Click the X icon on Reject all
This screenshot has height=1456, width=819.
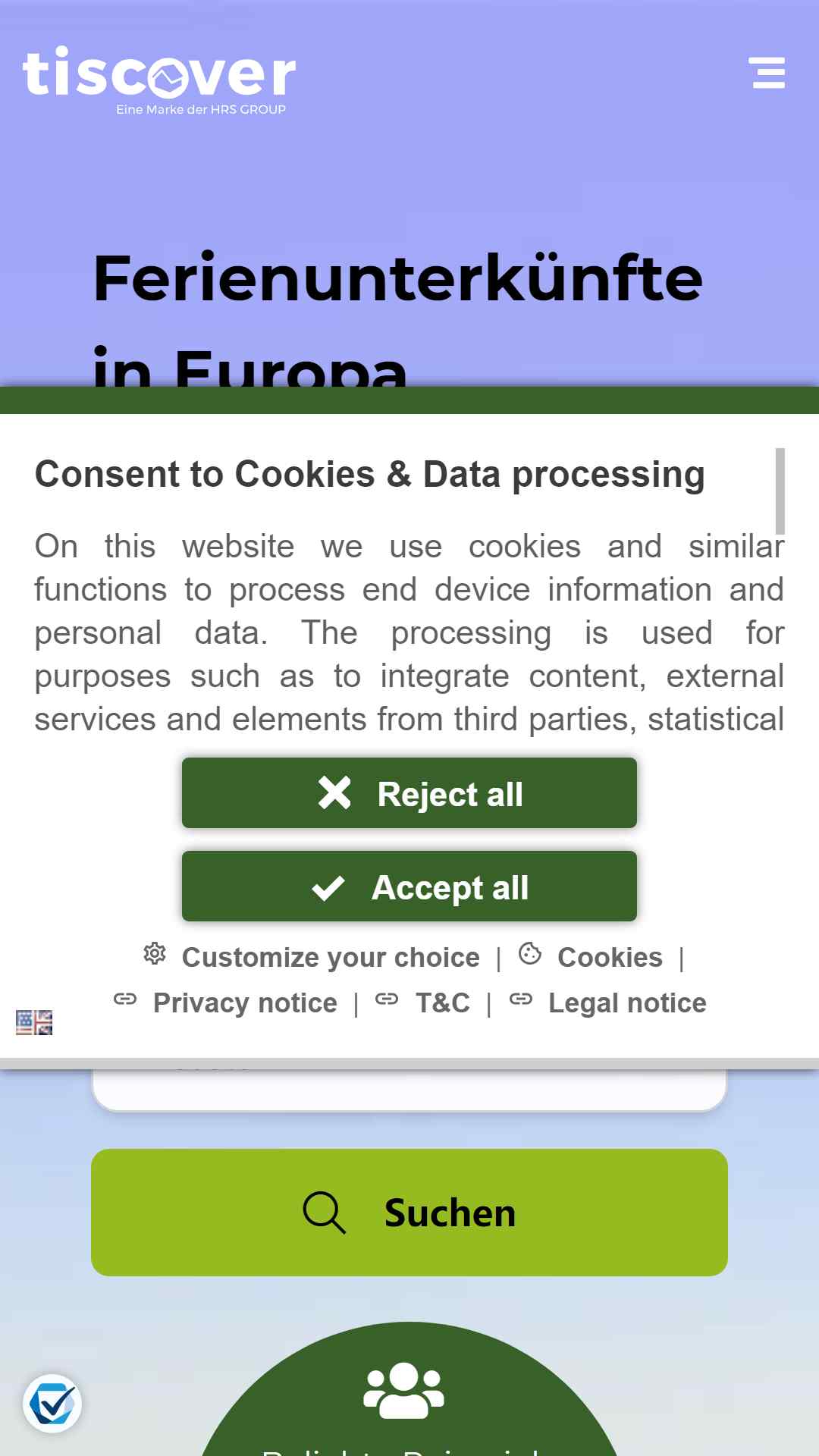[x=334, y=793]
